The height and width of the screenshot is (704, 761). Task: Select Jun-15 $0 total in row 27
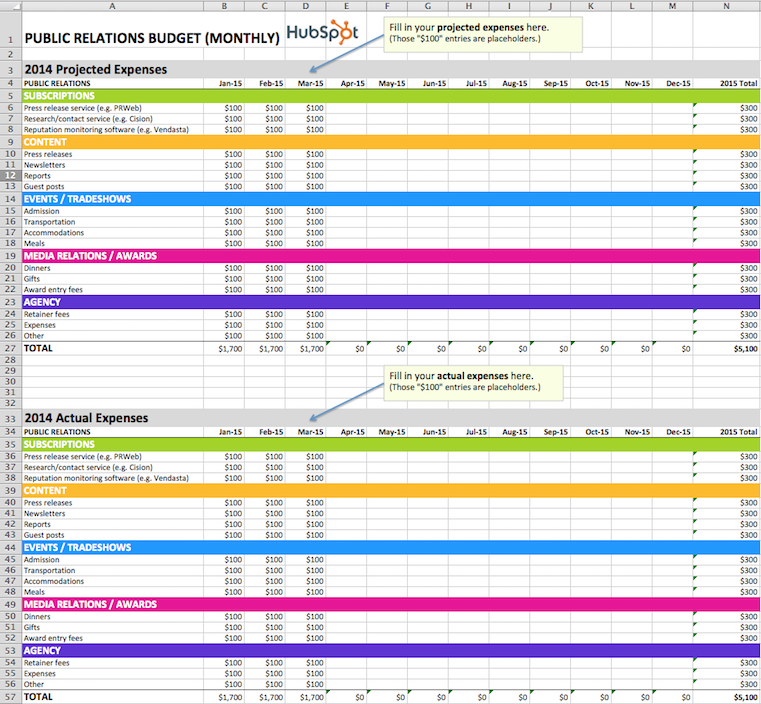click(441, 348)
